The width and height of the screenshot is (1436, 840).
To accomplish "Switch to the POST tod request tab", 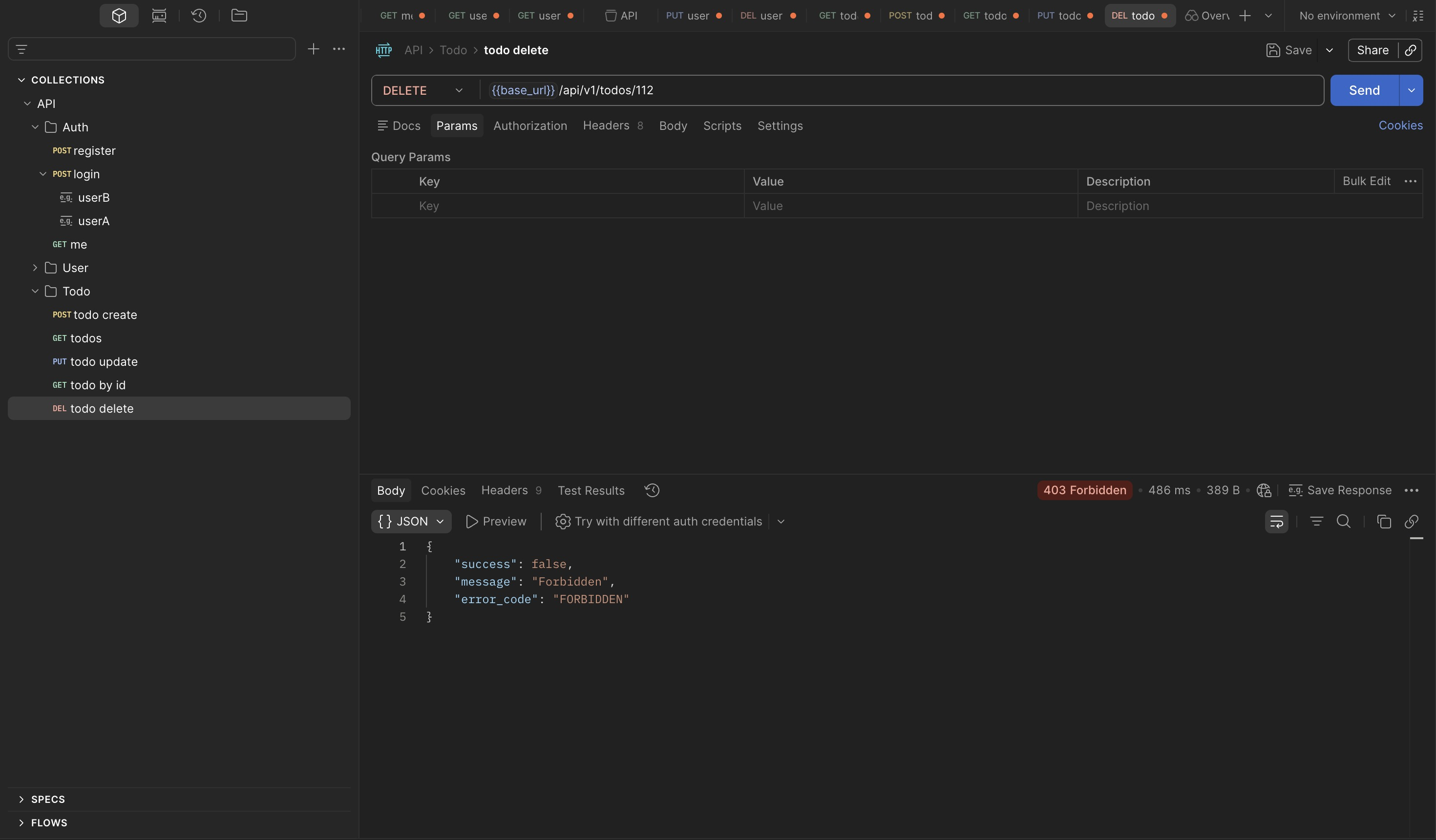I will click(916, 16).
